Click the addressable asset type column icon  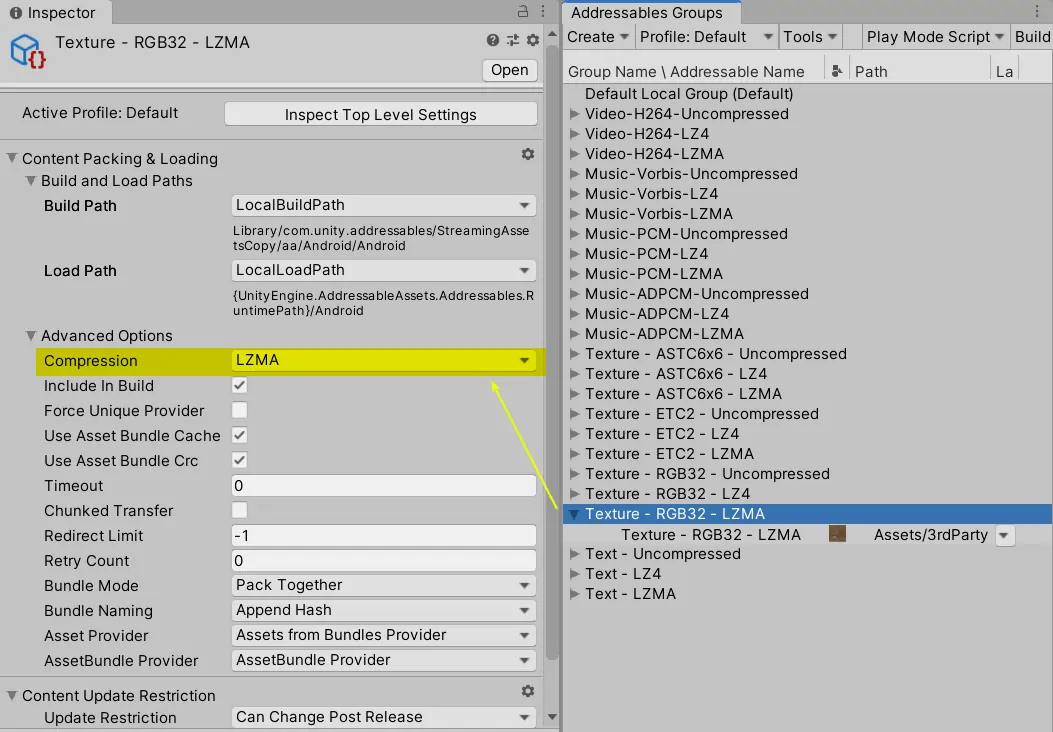[x=836, y=71]
